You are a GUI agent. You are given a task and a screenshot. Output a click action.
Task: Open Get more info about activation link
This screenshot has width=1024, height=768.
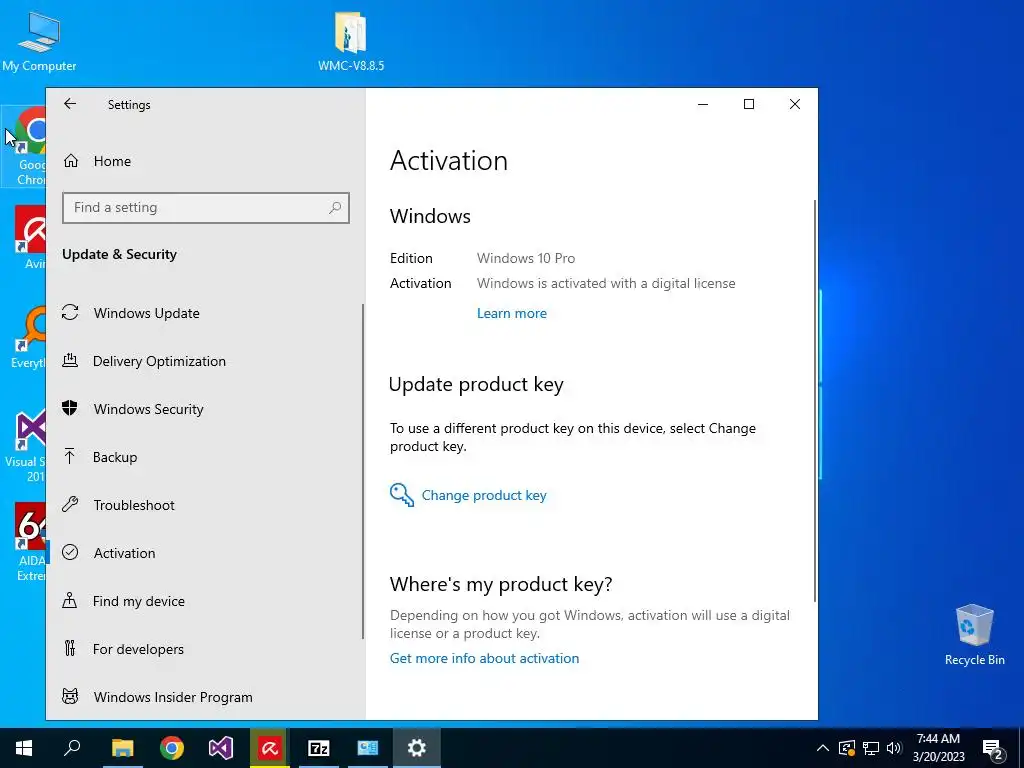click(484, 658)
